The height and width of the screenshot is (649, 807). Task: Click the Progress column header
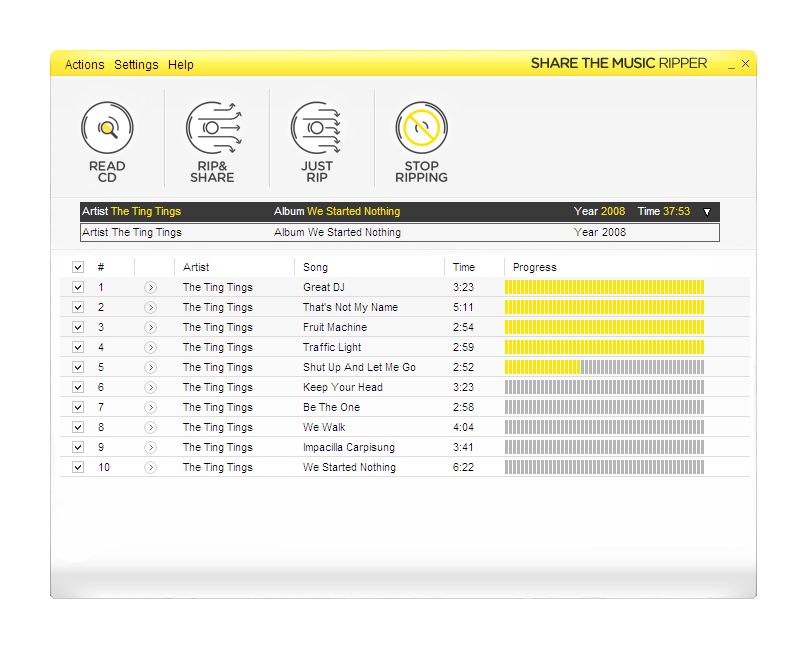tap(535, 267)
